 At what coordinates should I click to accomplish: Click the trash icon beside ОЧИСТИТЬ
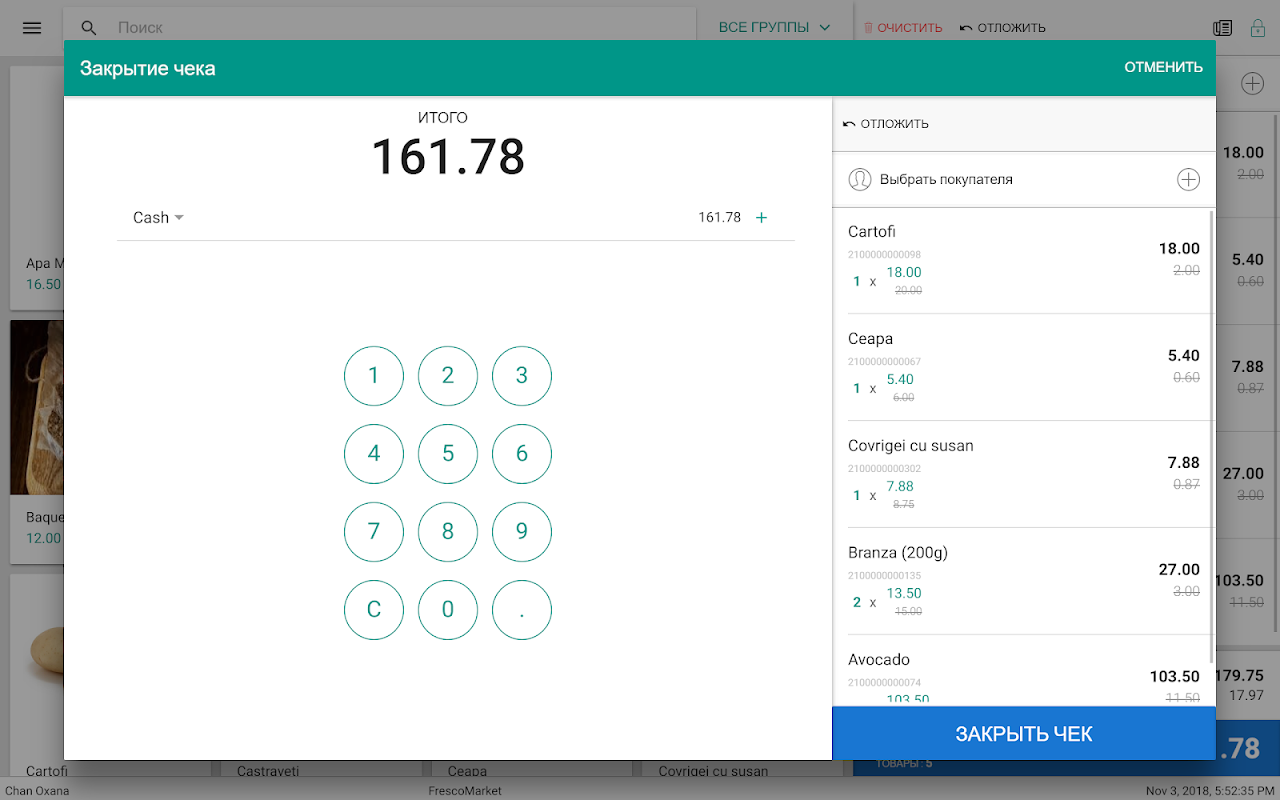tap(868, 28)
